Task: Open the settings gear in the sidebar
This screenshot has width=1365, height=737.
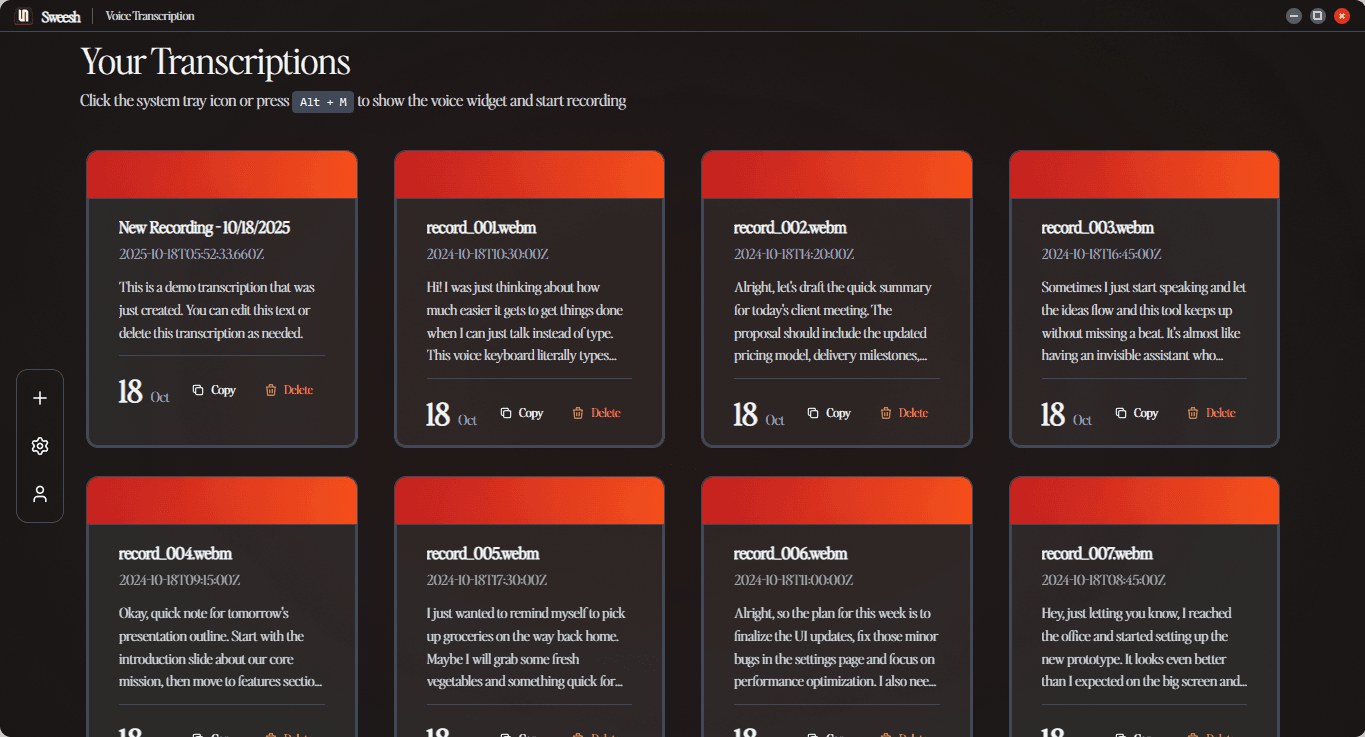Action: (x=40, y=445)
